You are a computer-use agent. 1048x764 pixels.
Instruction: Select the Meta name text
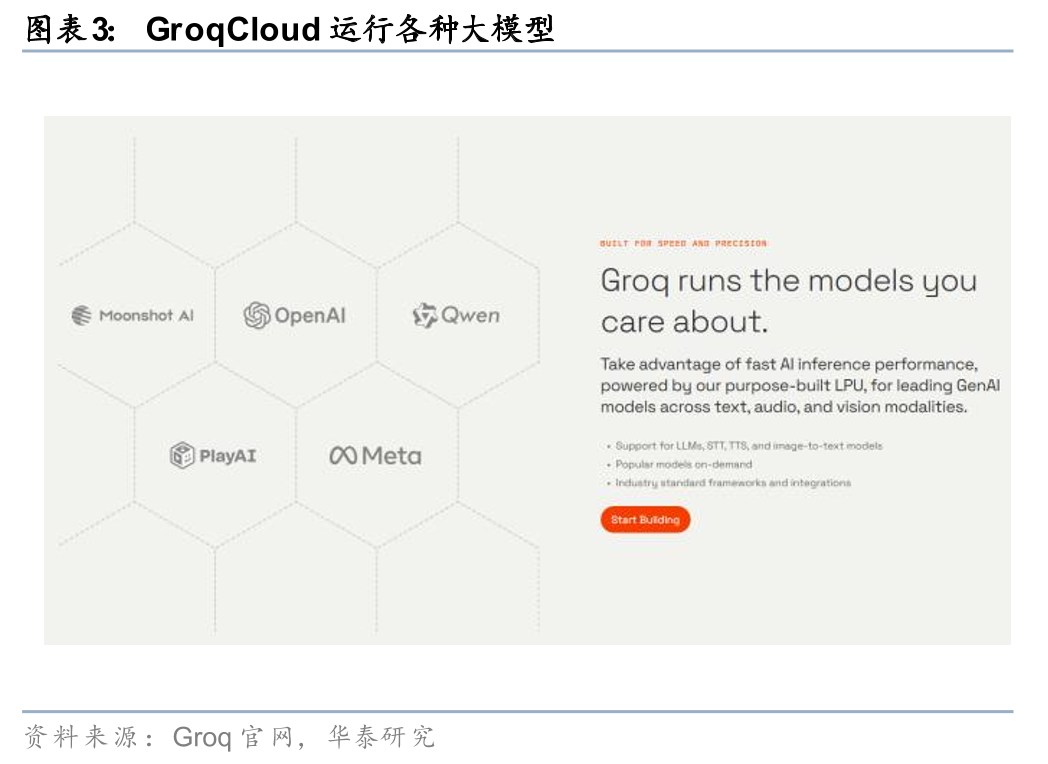[x=391, y=456]
